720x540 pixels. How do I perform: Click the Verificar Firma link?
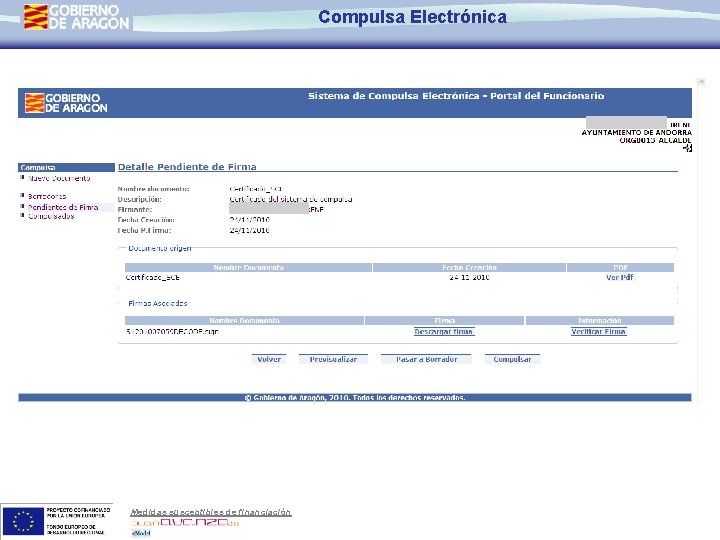point(599,332)
